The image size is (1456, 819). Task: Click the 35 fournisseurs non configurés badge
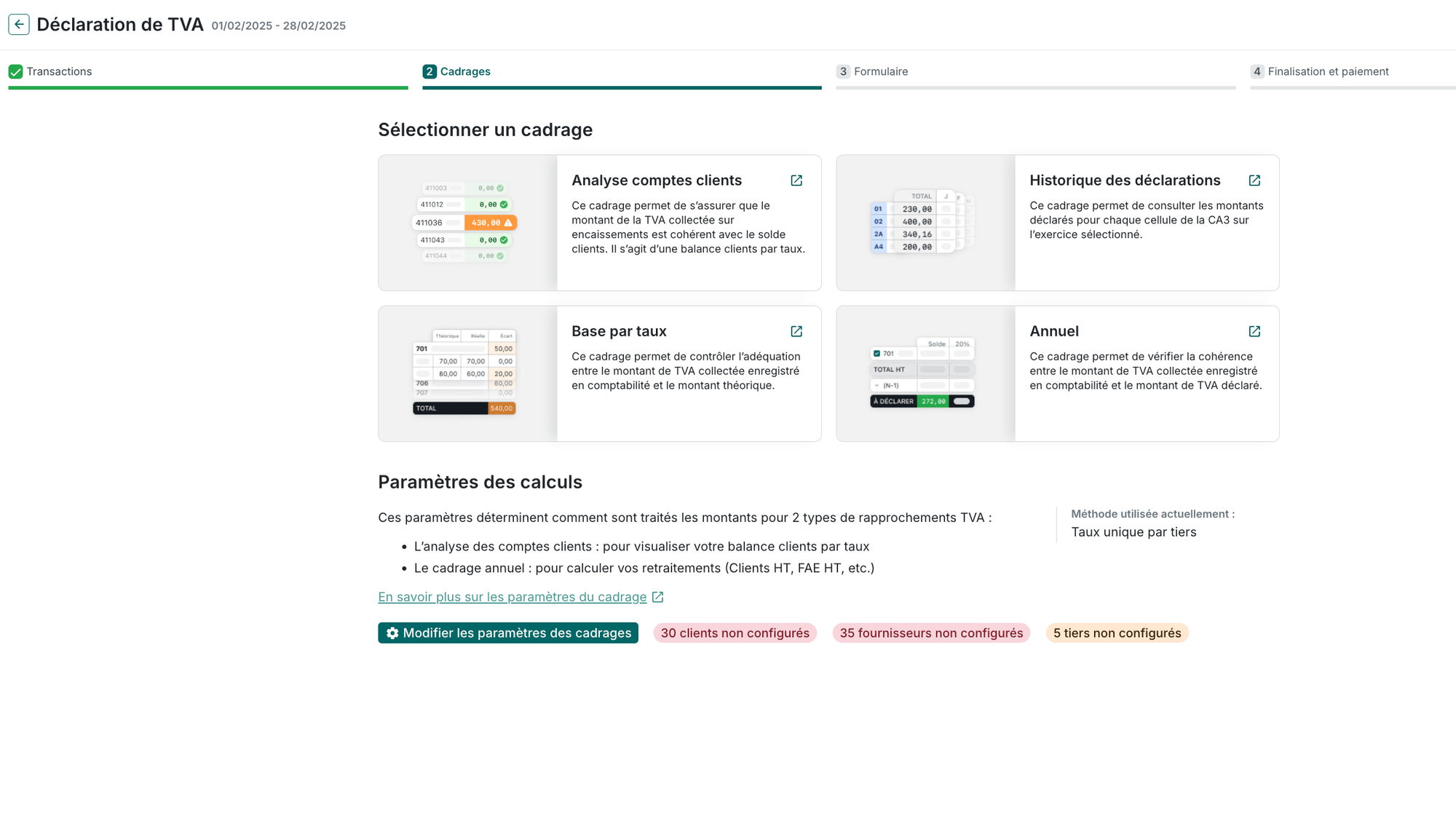(x=931, y=633)
